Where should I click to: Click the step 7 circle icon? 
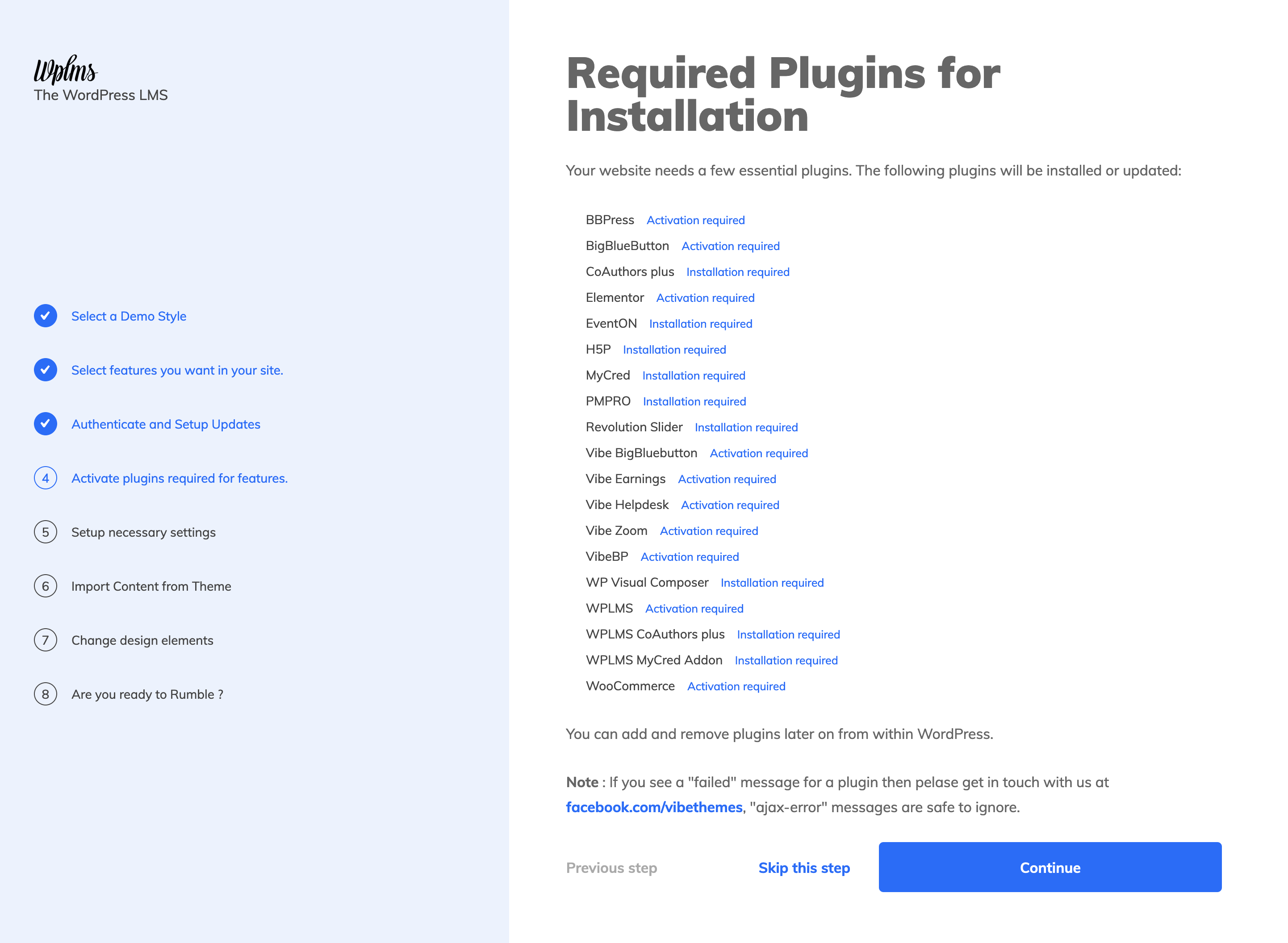pyautogui.click(x=45, y=640)
